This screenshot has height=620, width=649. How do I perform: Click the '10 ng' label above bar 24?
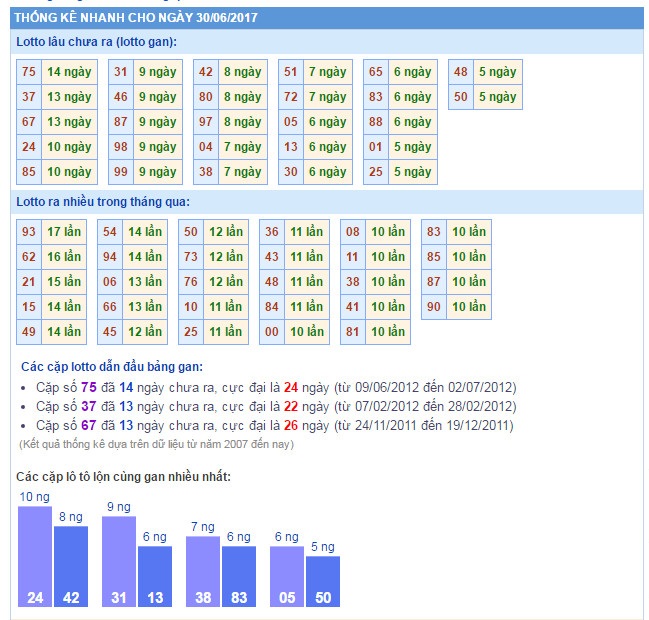click(x=34, y=497)
